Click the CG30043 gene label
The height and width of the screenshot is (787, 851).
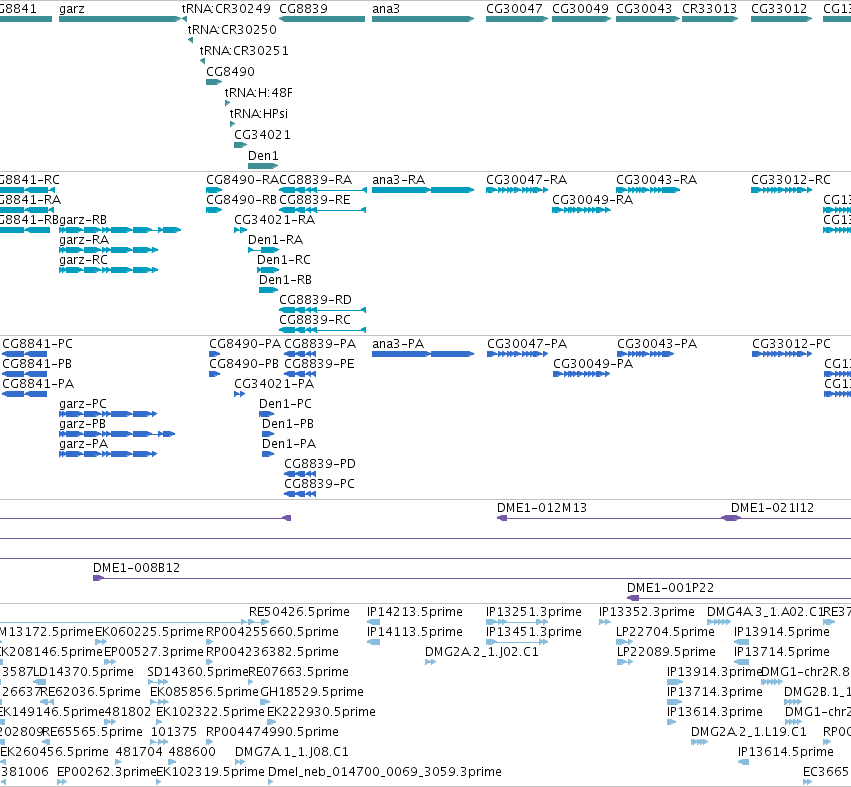tap(644, 9)
